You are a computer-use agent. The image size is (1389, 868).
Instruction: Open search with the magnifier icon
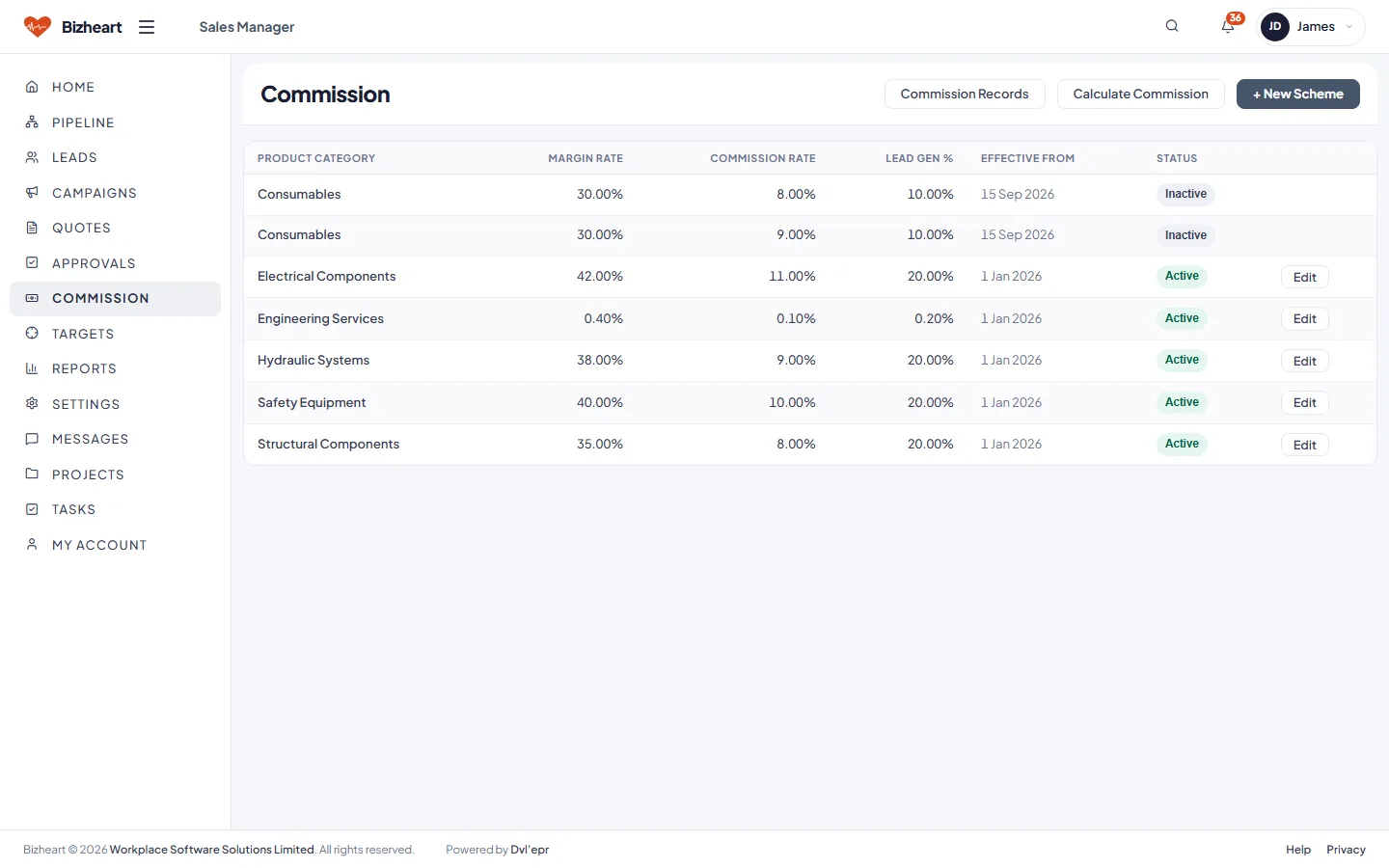(x=1172, y=26)
